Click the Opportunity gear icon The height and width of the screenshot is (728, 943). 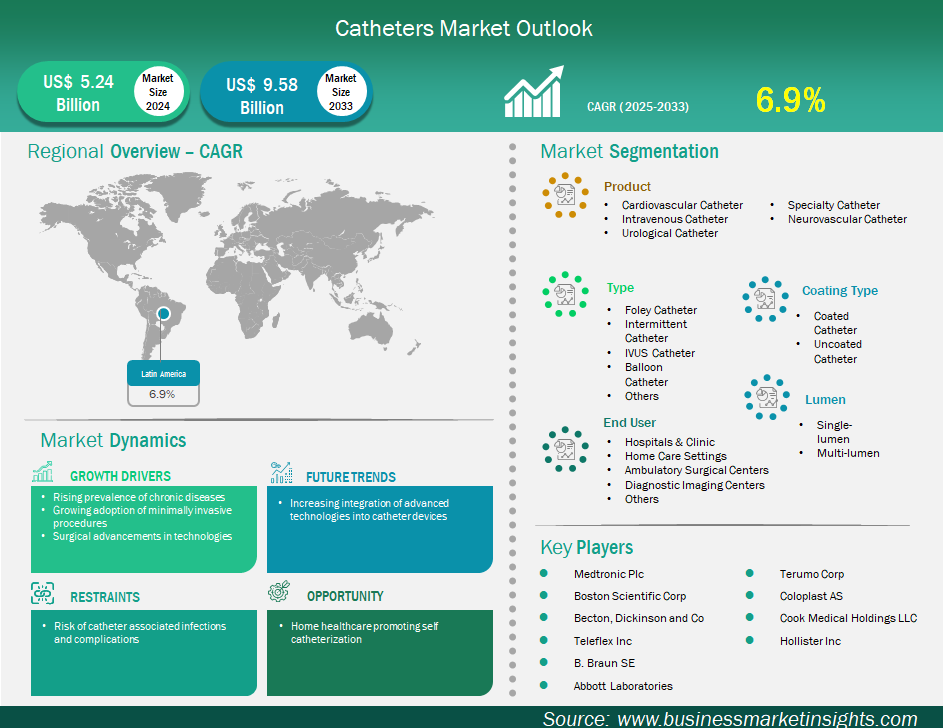(277, 591)
